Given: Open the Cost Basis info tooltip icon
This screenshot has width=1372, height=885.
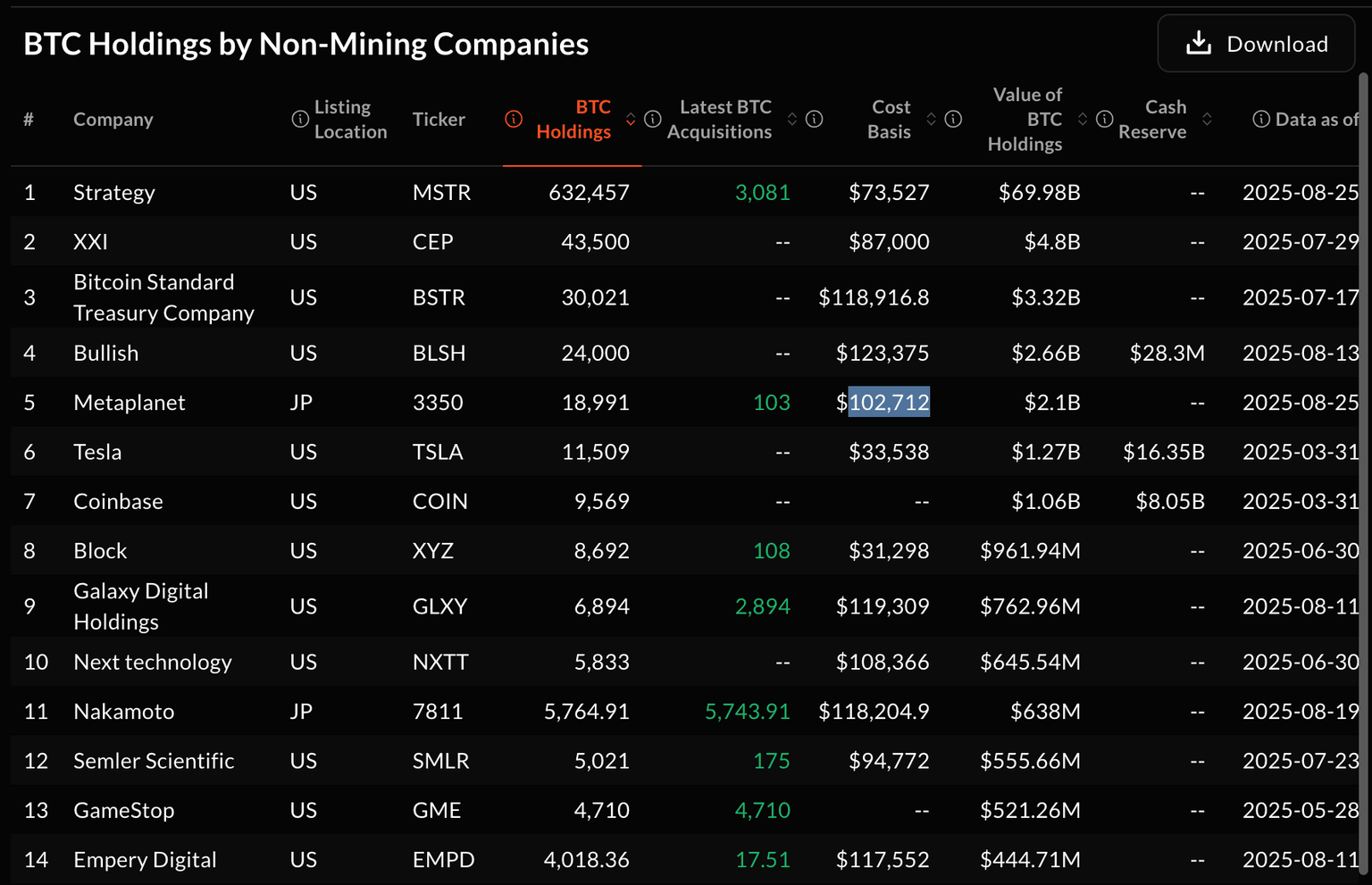Looking at the screenshot, I should [x=815, y=120].
